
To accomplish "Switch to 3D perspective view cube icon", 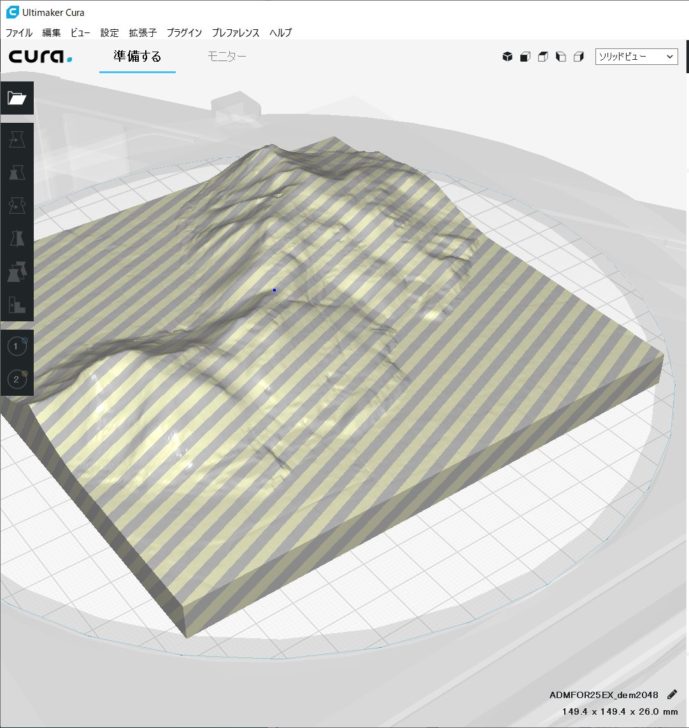I will 507,57.
